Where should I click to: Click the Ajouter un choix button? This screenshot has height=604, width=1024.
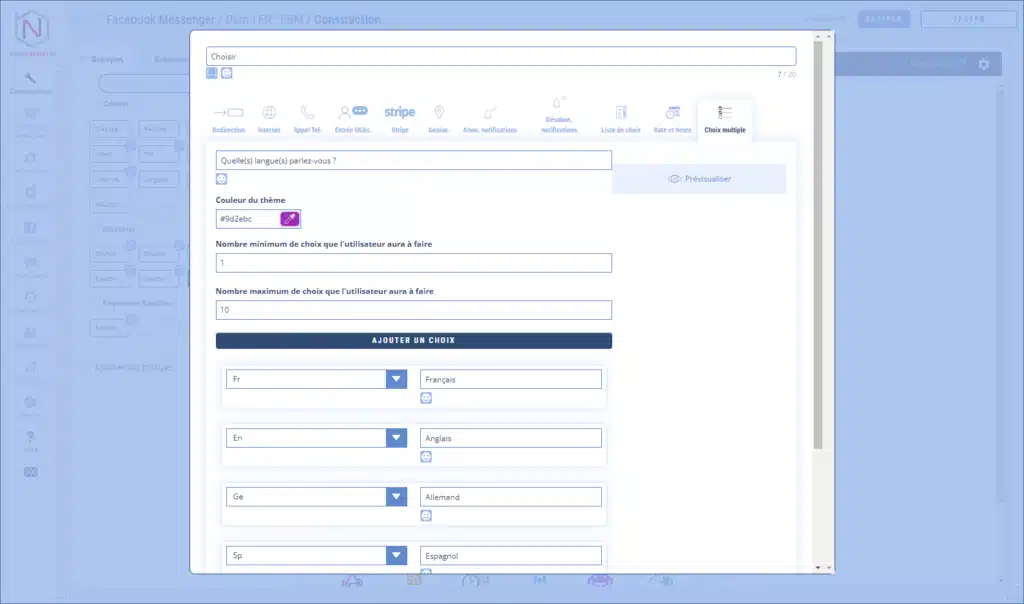pos(413,341)
